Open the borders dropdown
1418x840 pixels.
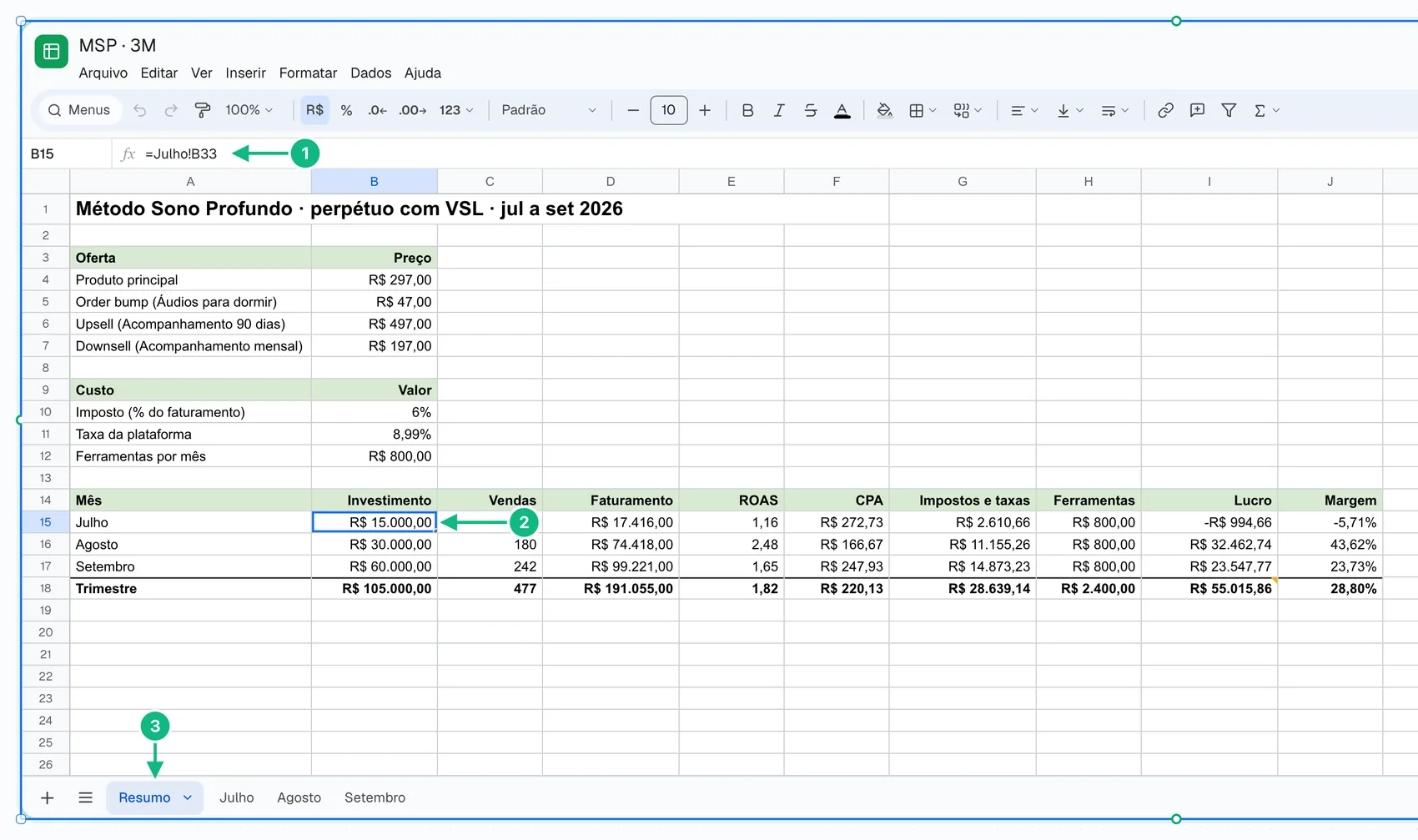tap(923, 110)
